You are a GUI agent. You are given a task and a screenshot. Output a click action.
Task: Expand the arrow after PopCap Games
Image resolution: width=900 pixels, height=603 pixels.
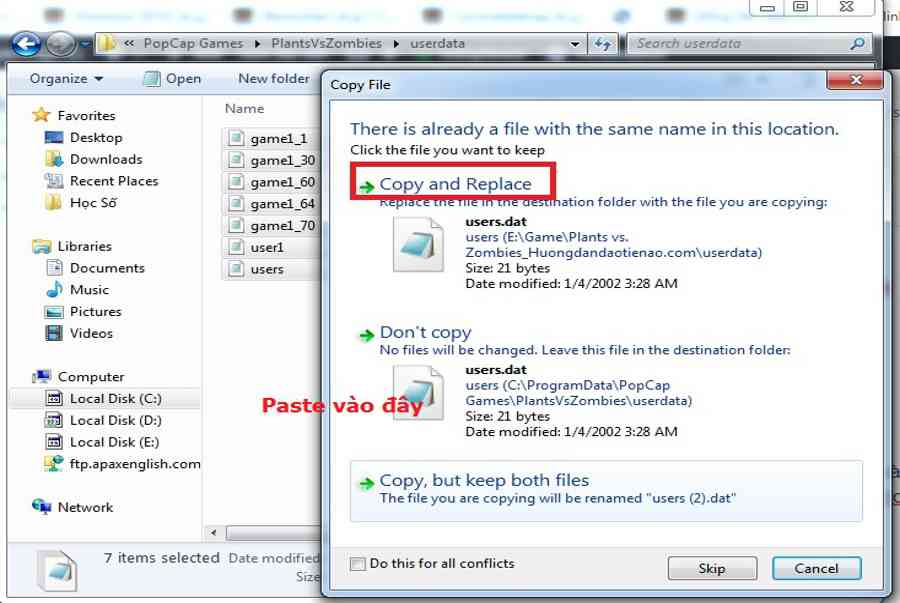click(258, 44)
